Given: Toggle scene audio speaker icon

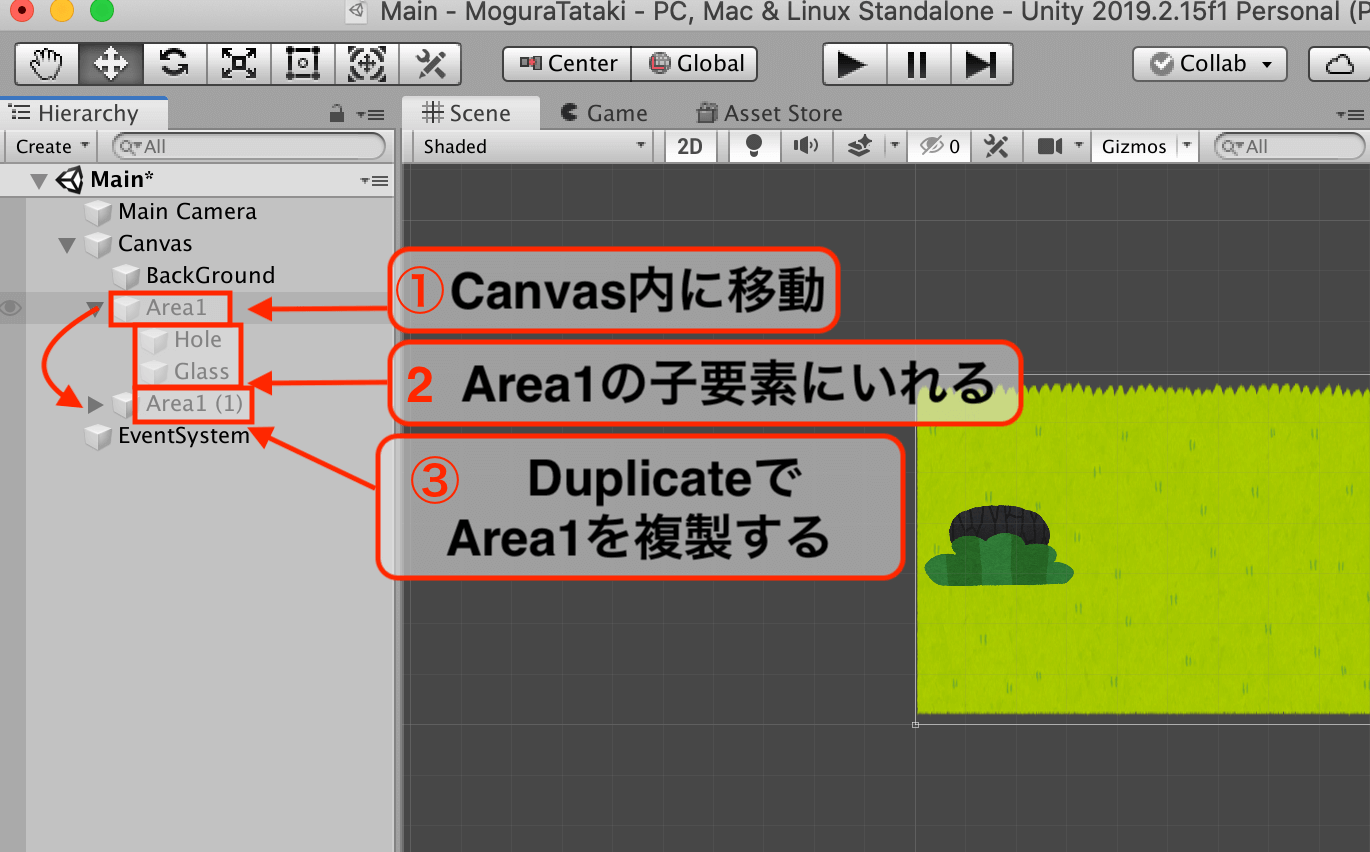Looking at the screenshot, I should click(x=805, y=146).
